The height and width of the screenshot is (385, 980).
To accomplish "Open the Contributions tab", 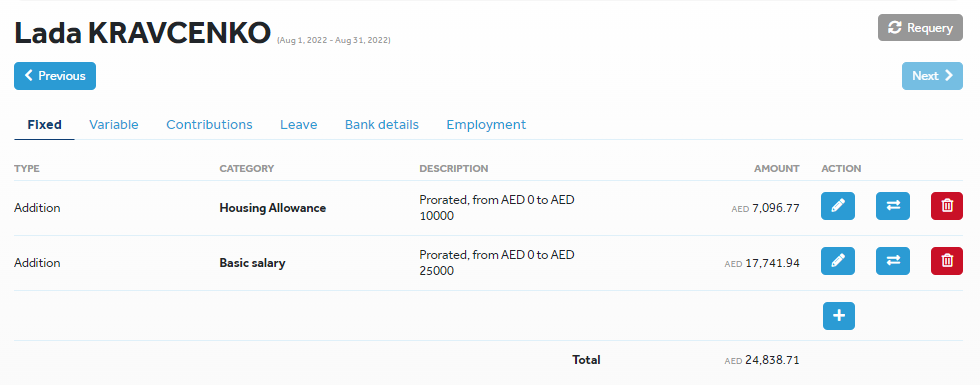I will [x=209, y=124].
